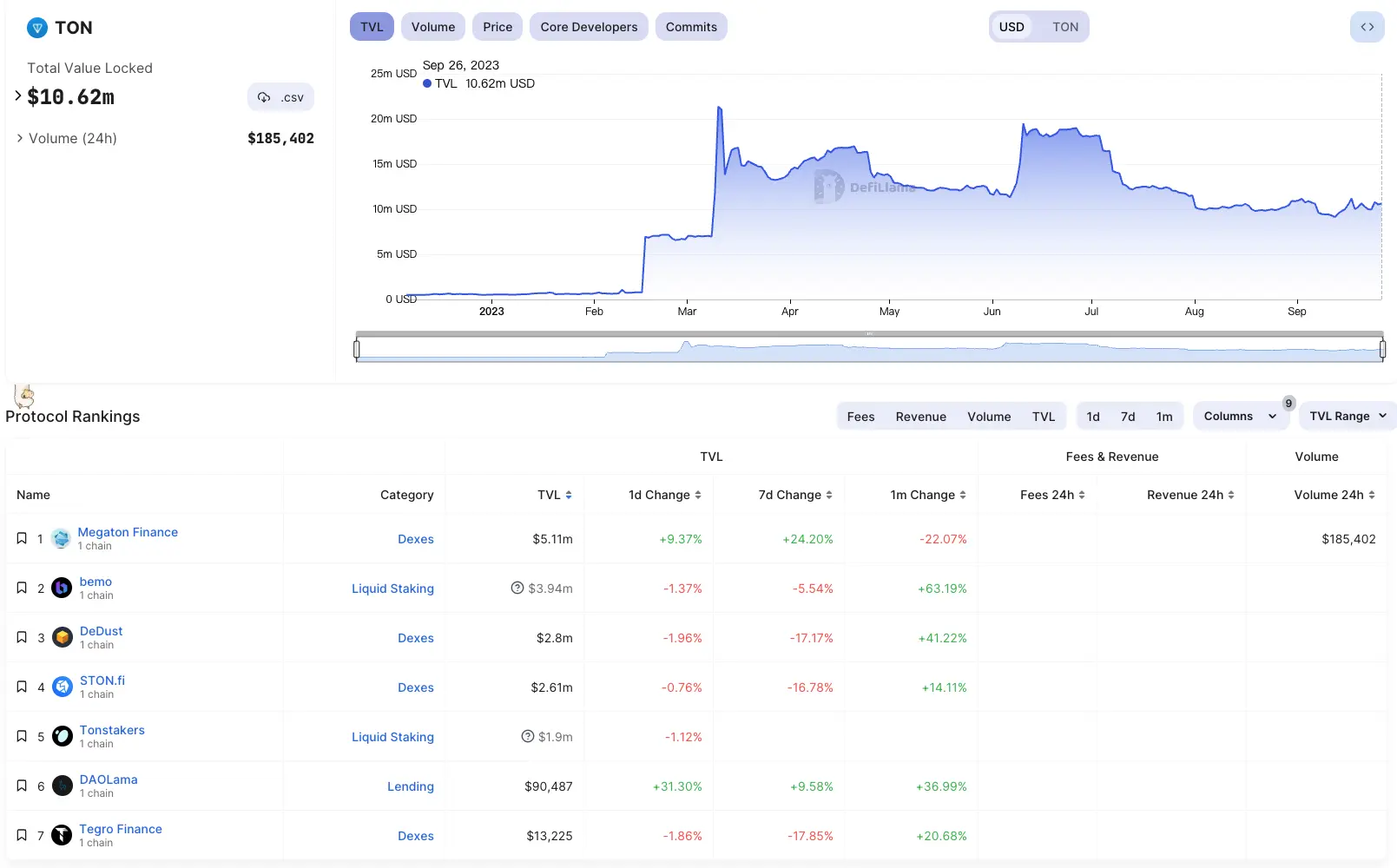Toggle the Volume chart series
1397x868 pixels.
pyautogui.click(x=432, y=27)
